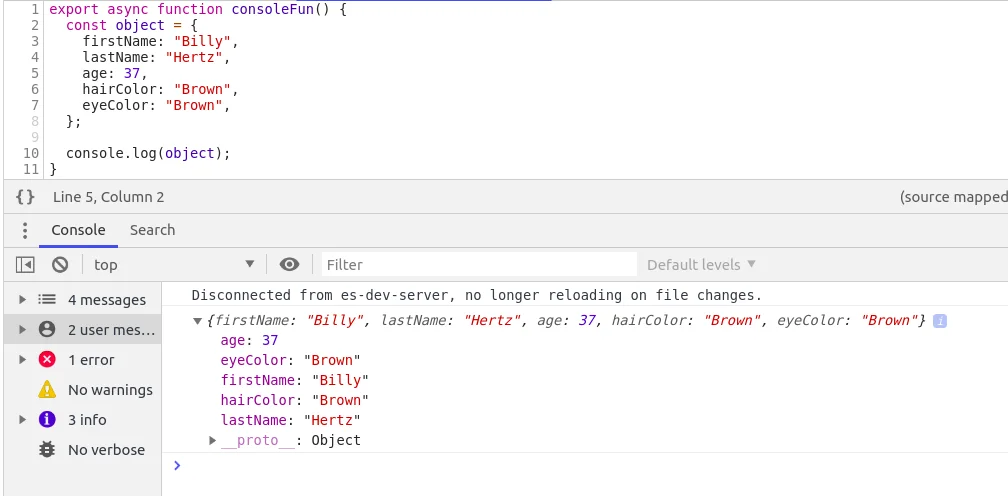Click the verbose bug icon

(x=46, y=450)
